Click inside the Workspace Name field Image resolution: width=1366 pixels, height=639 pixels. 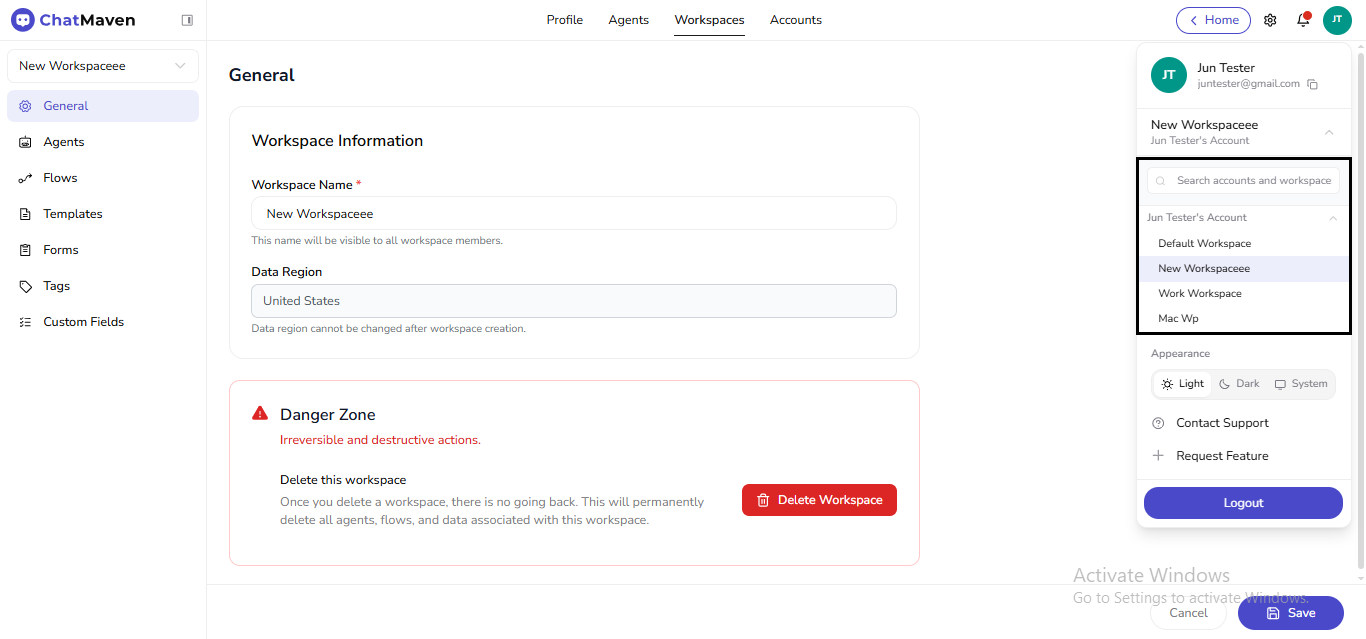[x=573, y=213]
